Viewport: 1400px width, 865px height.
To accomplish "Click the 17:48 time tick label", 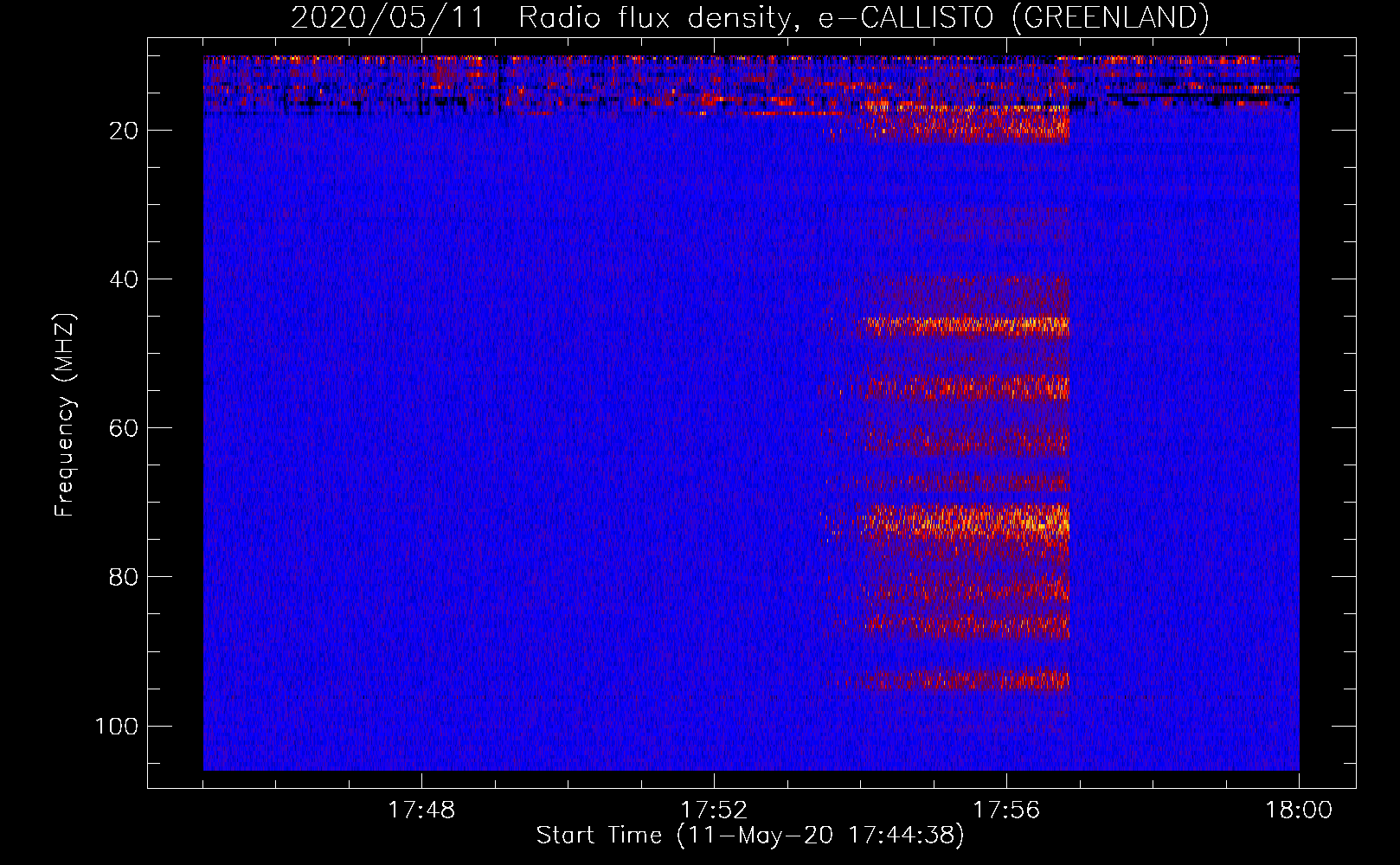I will 421,811.
